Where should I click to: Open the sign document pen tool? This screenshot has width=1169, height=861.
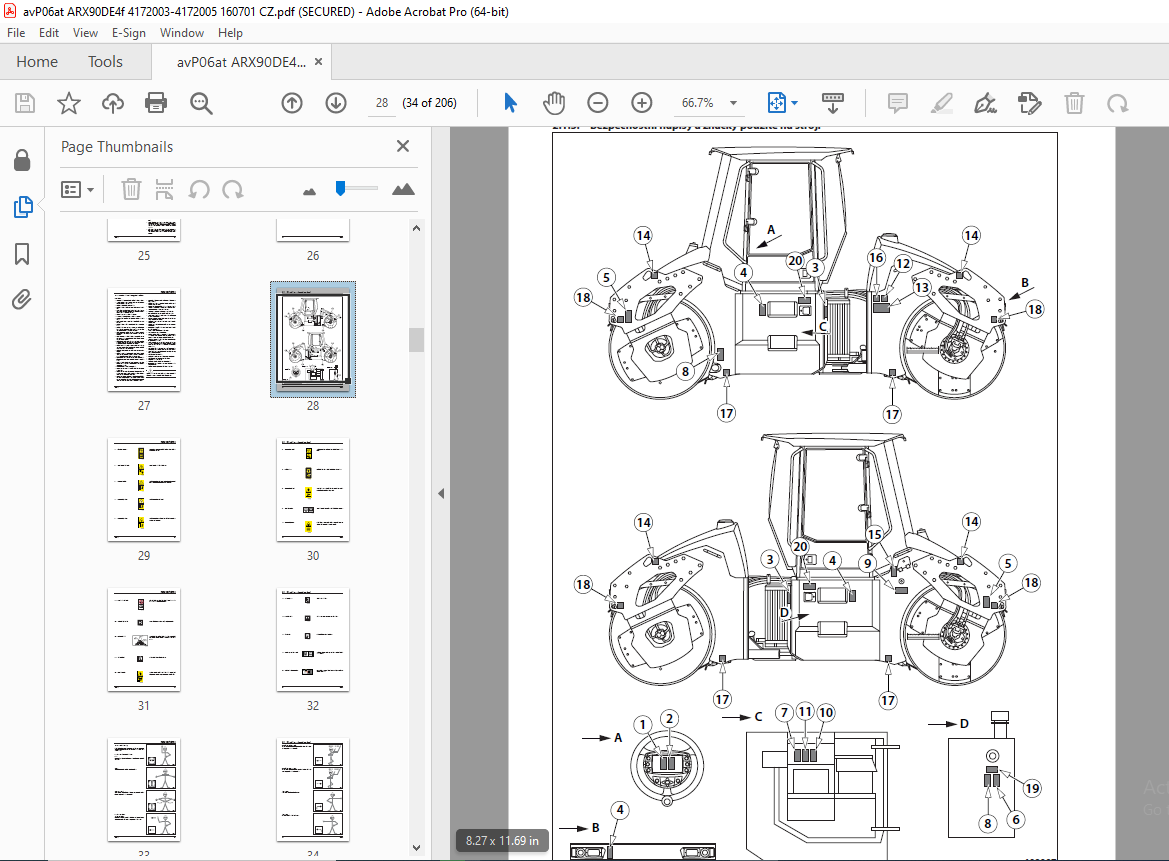pos(986,103)
